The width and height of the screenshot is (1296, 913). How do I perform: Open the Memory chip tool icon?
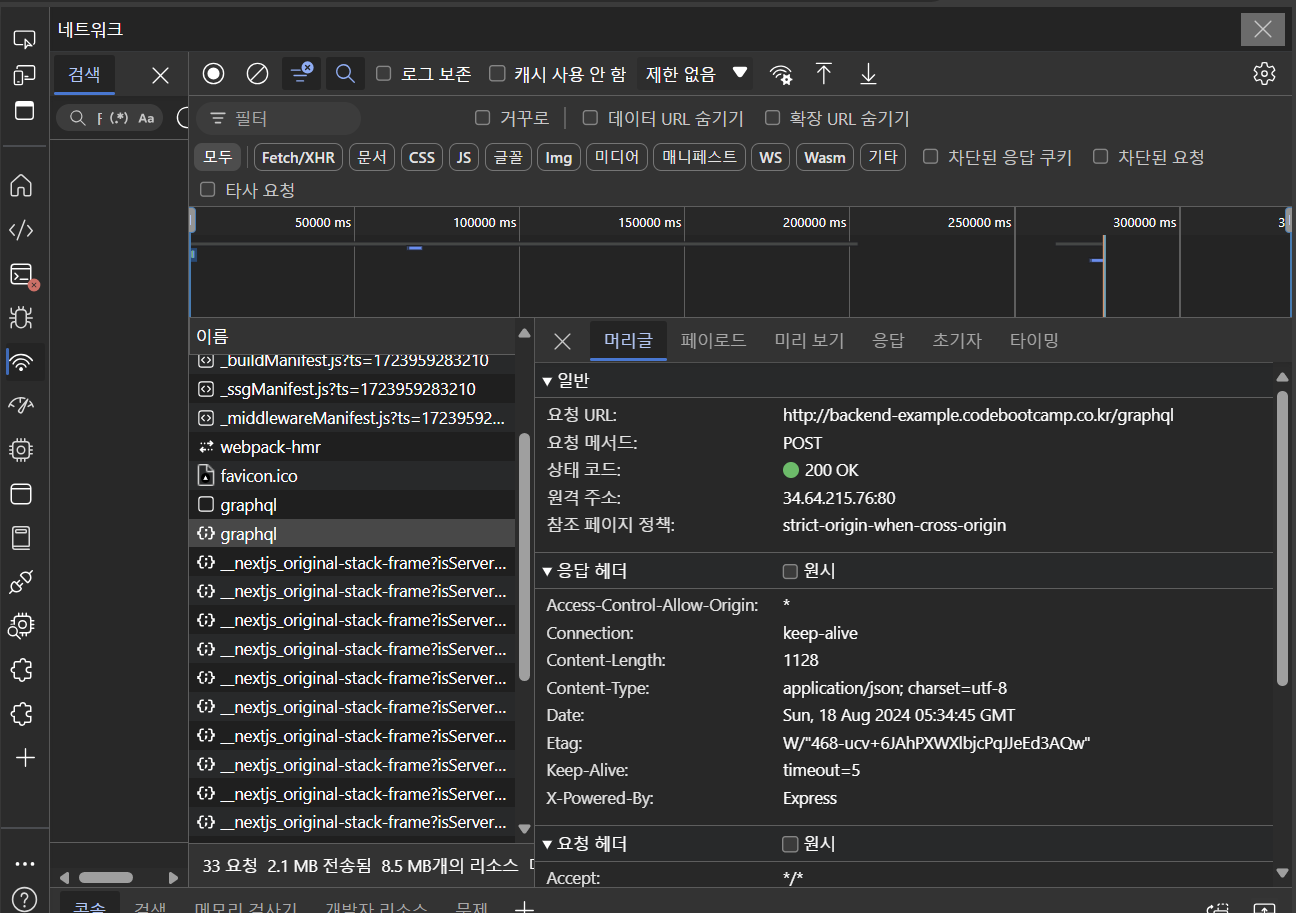tap(21, 450)
